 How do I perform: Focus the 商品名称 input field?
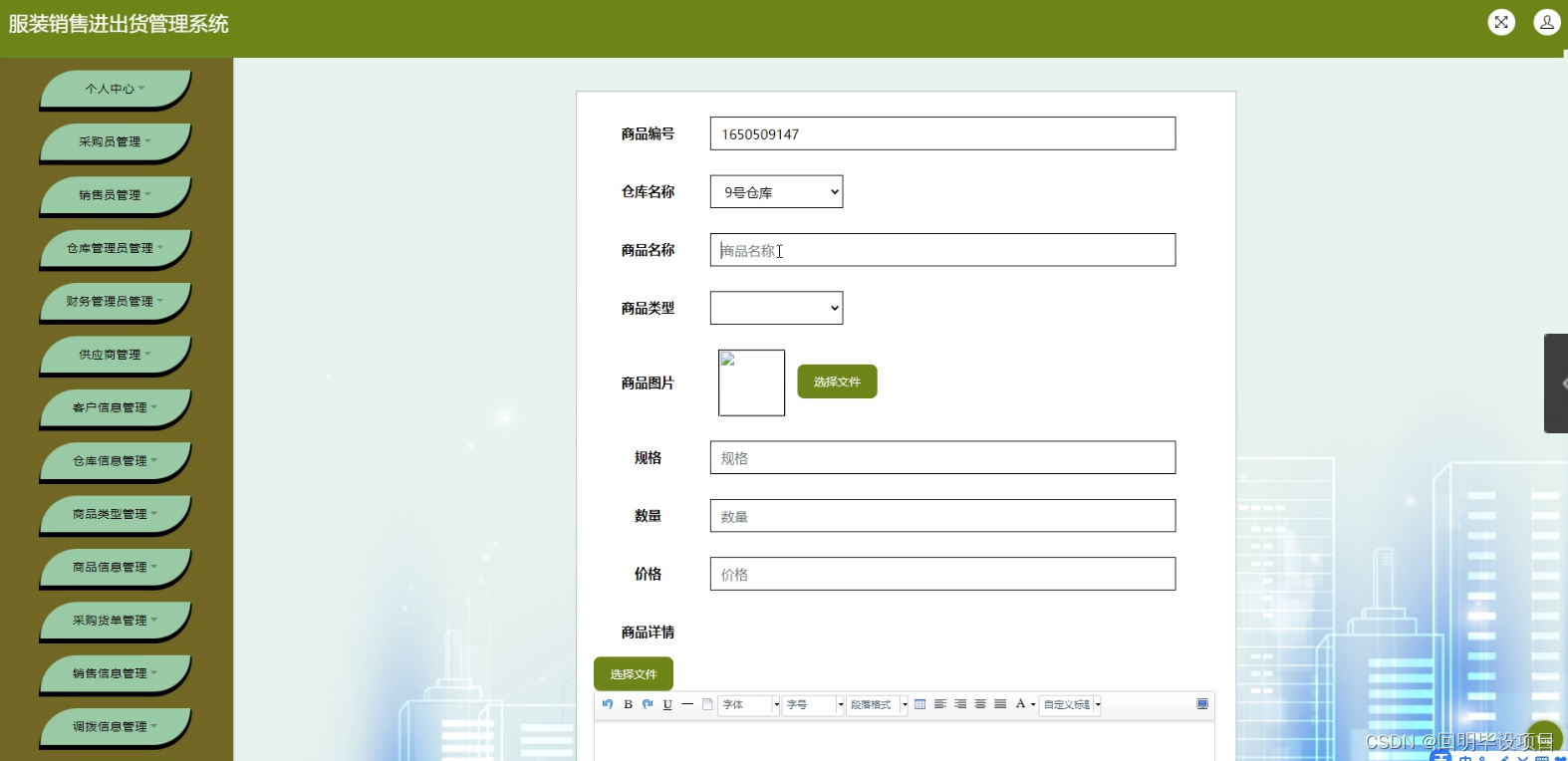[942, 250]
